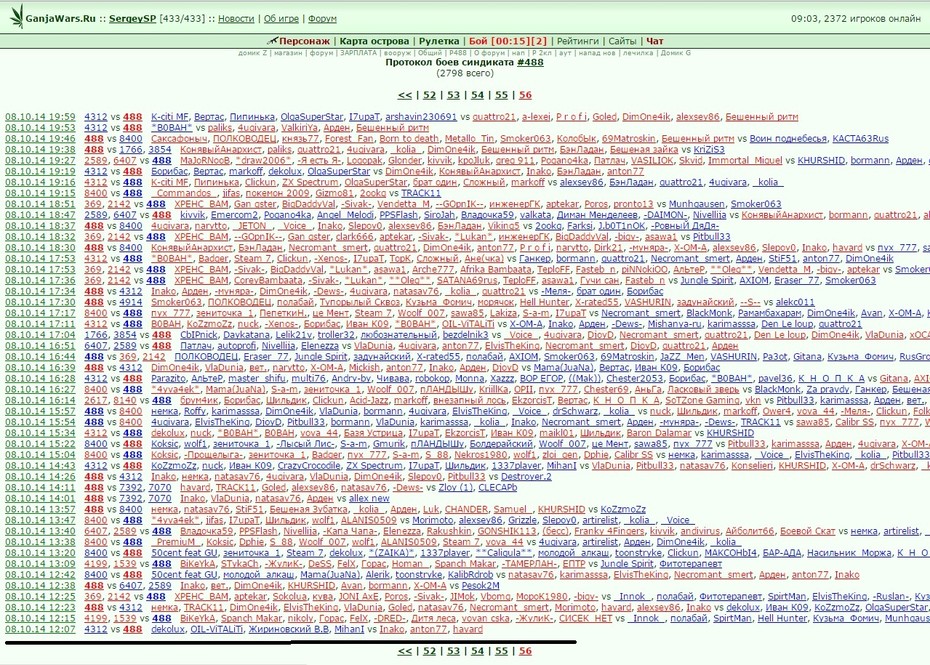Go to Рулетка
930x665 pixels.
pos(439,41)
